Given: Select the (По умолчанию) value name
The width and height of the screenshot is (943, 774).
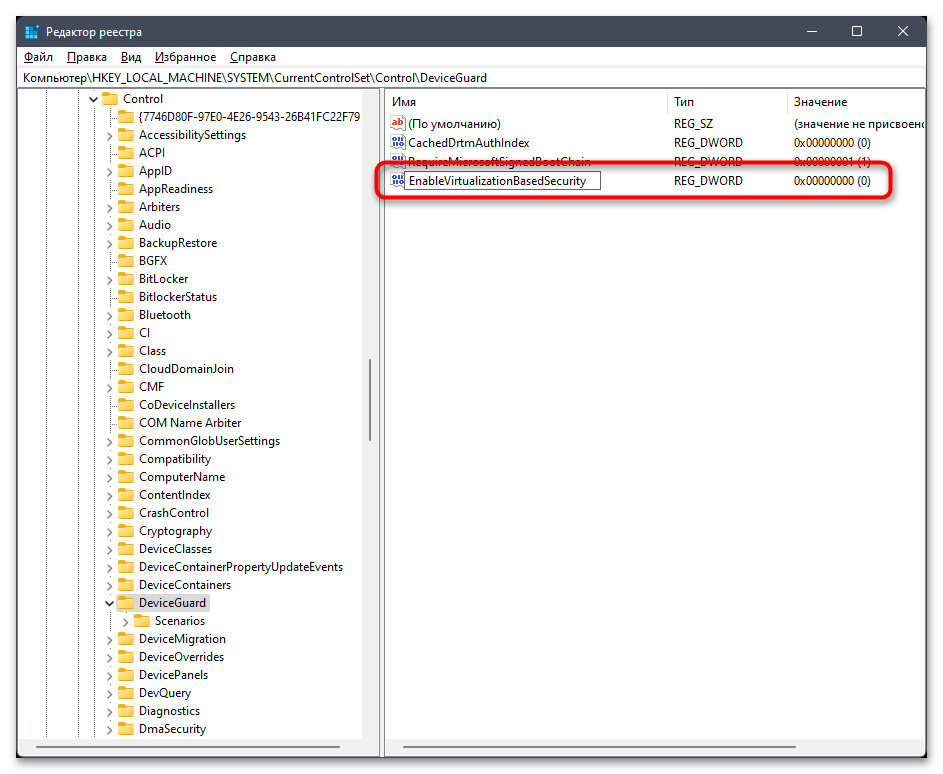Looking at the screenshot, I should (x=454, y=124).
